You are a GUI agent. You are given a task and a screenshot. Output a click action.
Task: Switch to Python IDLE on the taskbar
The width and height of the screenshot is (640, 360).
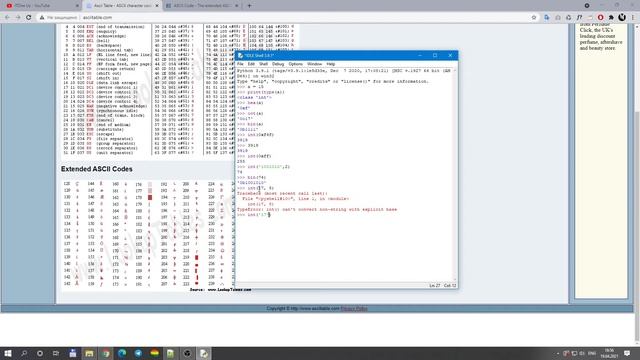click(204, 353)
